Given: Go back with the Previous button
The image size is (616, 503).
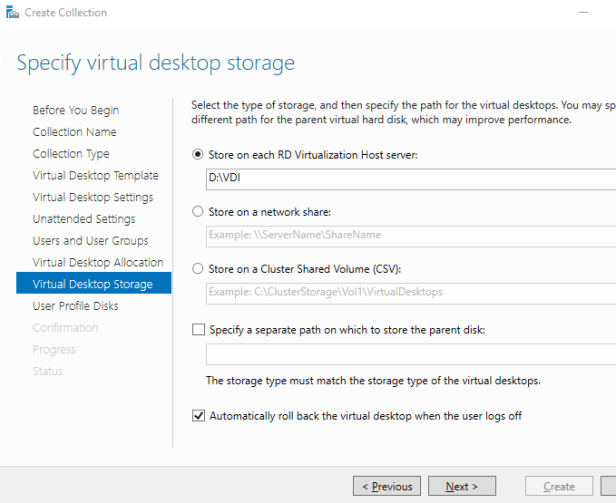Looking at the screenshot, I should click(x=386, y=487).
